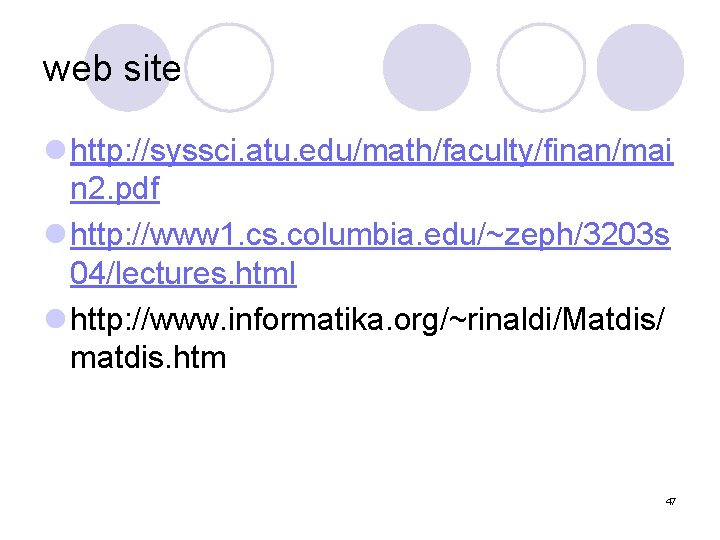Screen dimensions: 720x540
Task: Select the hollow circle right of the title
Action: [229, 68]
